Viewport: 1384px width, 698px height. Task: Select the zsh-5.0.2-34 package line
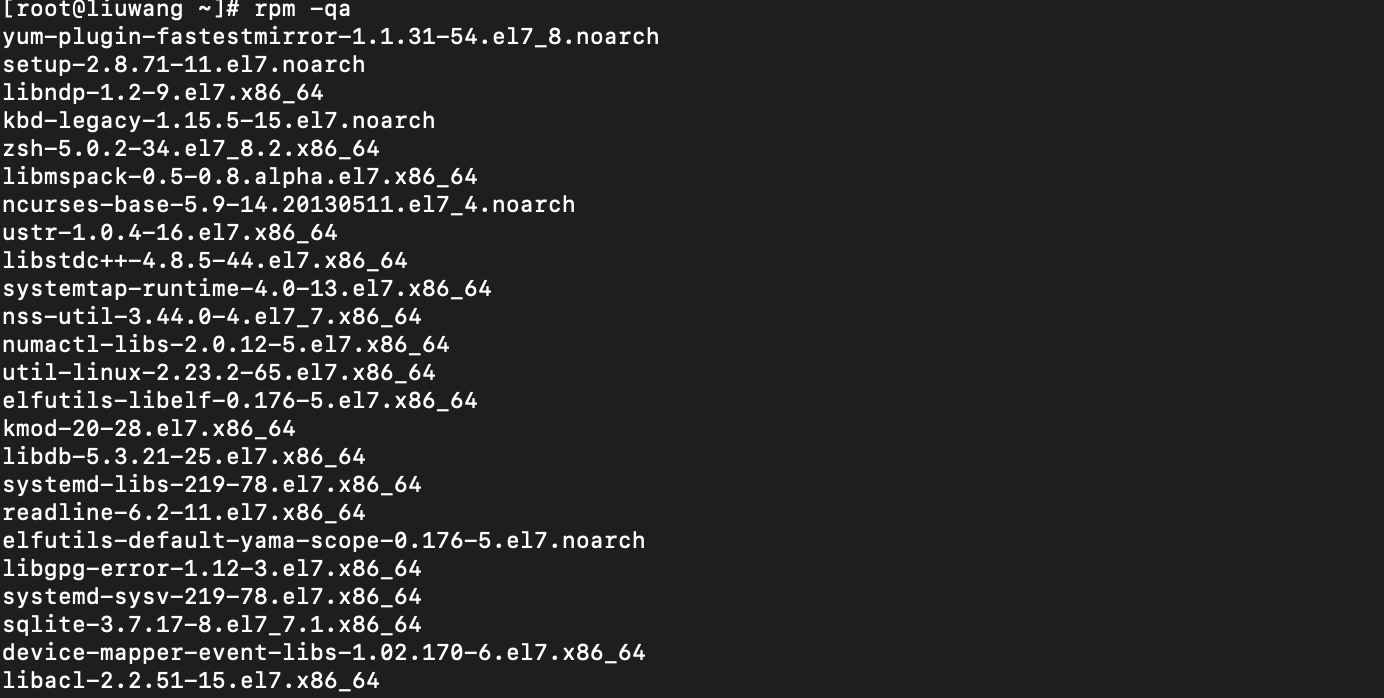coord(190,149)
